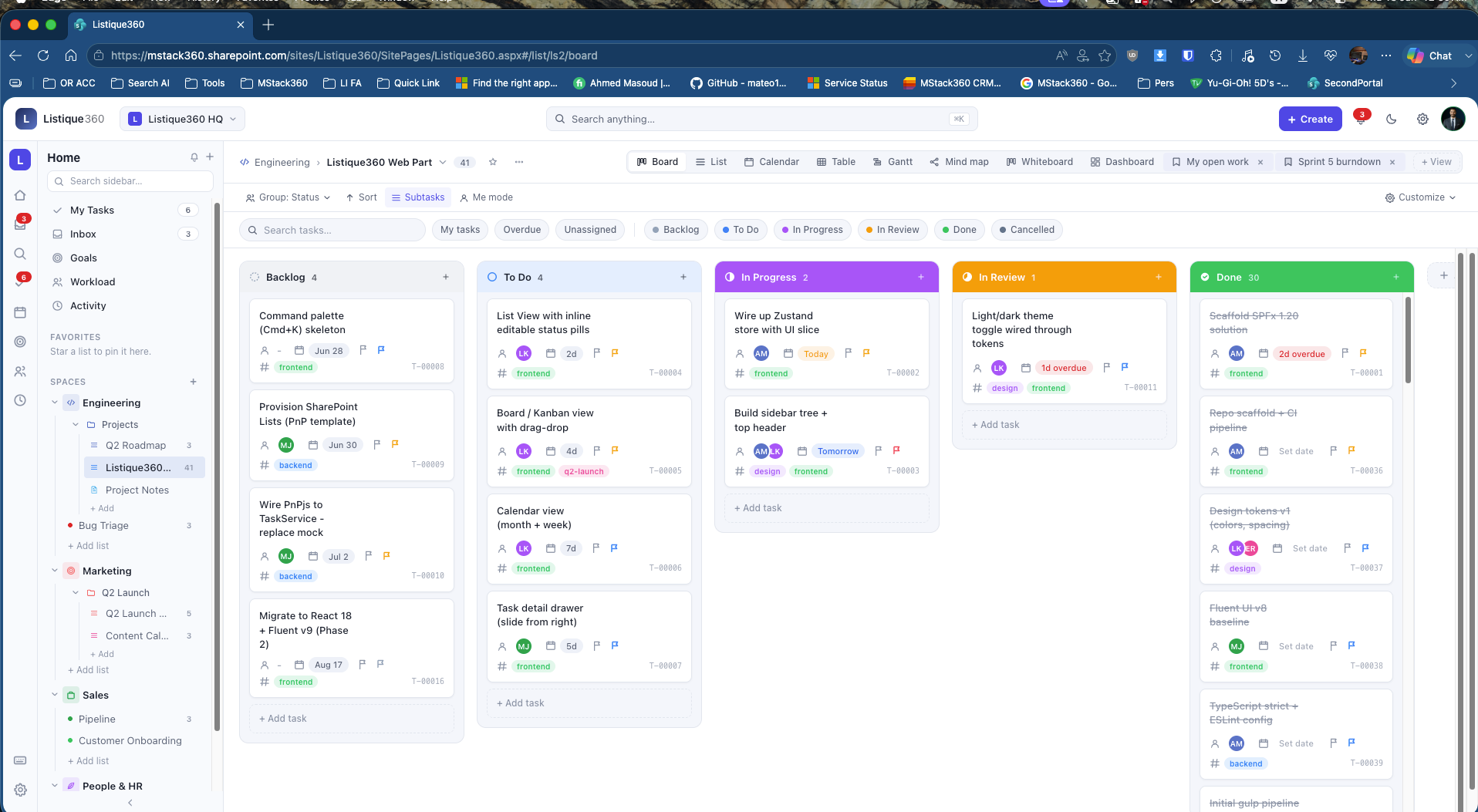Click the sidebar Home house icon
The width and height of the screenshot is (1478, 812).
coord(21,195)
